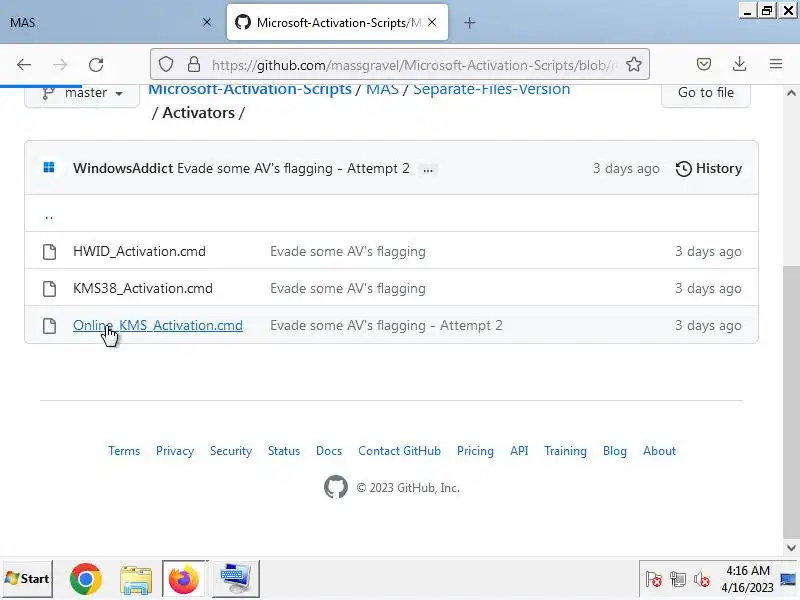Open the Windows Start menu
The width and height of the screenshot is (800, 600).
[27, 579]
